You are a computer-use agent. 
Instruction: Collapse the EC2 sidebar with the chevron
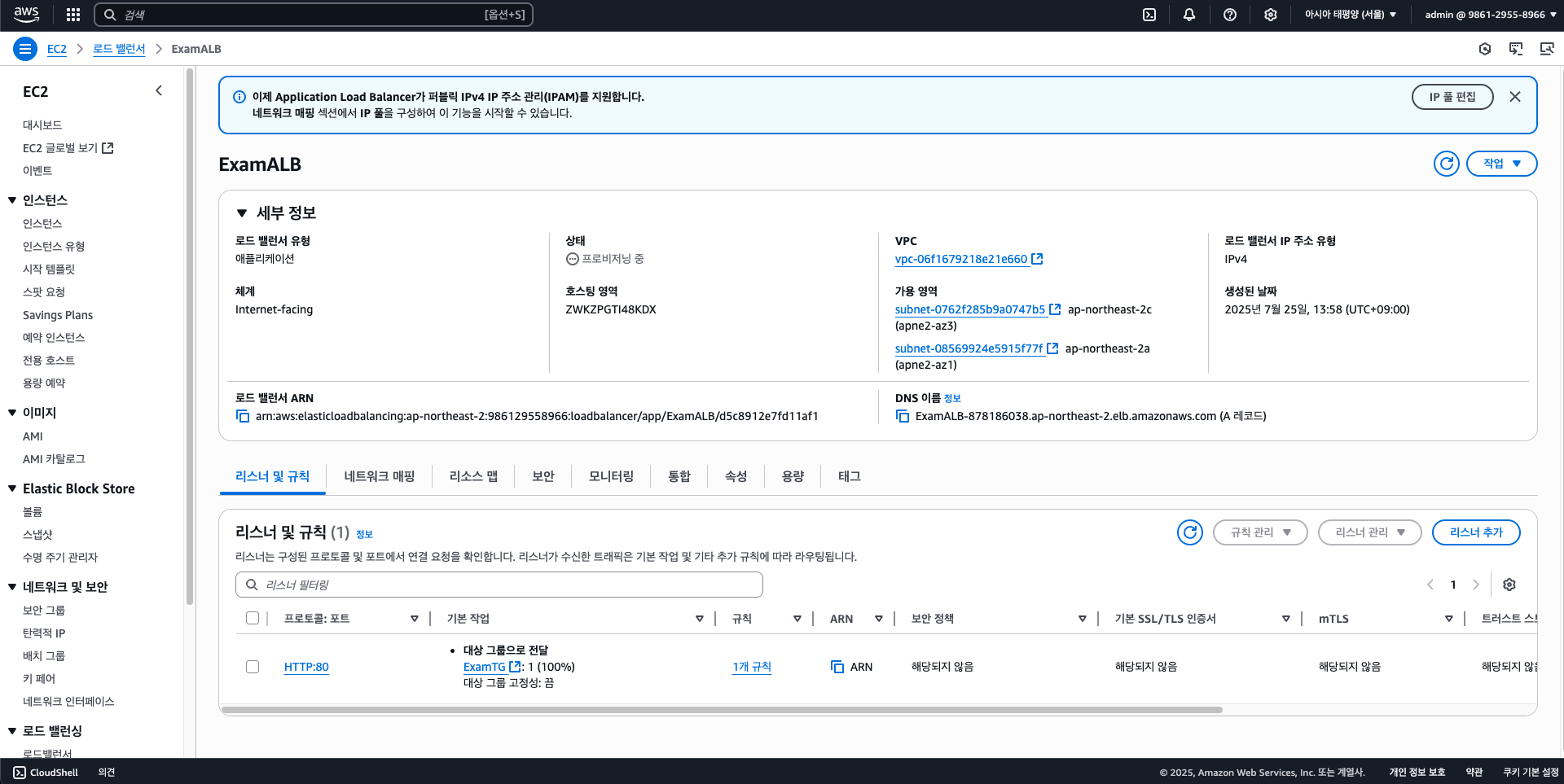pos(159,91)
